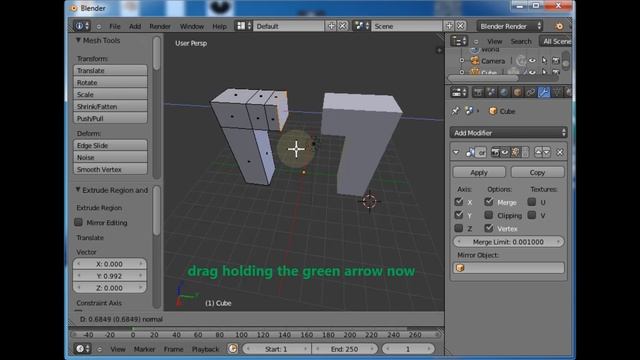
Task: Click the Cube object icon in breadcrumb
Action: coord(493,111)
